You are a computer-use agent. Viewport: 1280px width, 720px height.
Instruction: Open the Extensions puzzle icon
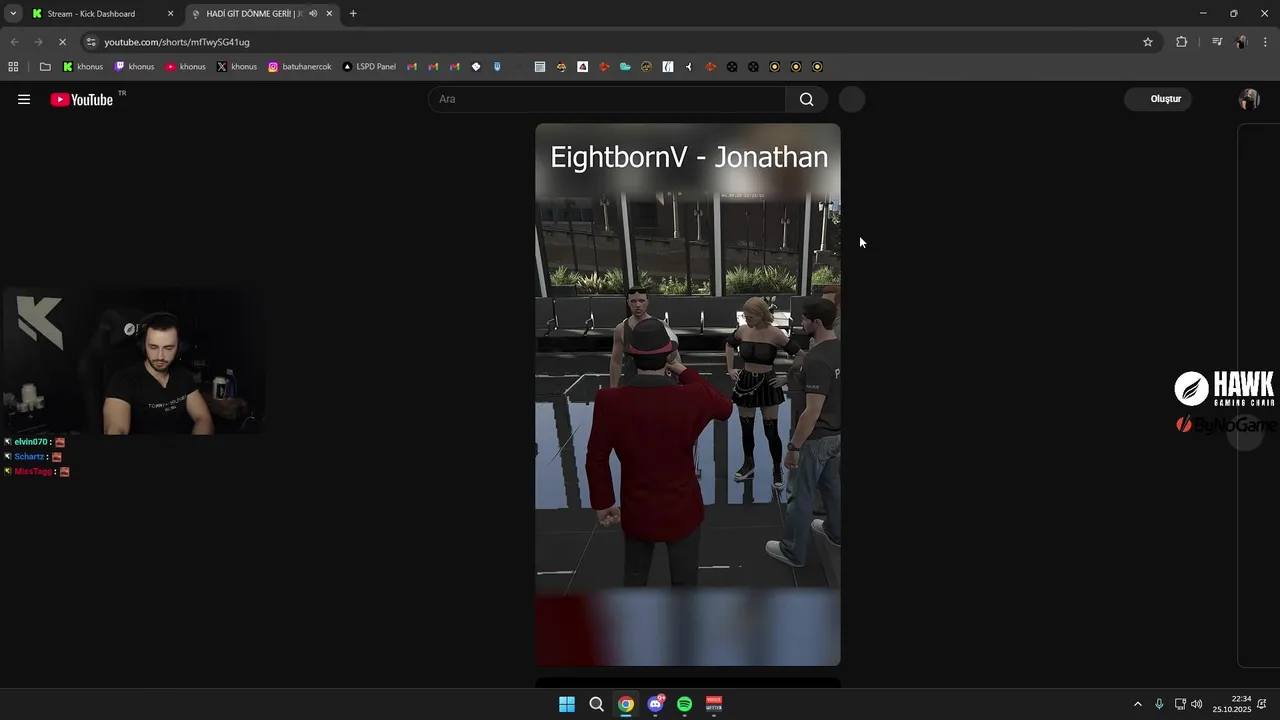pos(1181,42)
